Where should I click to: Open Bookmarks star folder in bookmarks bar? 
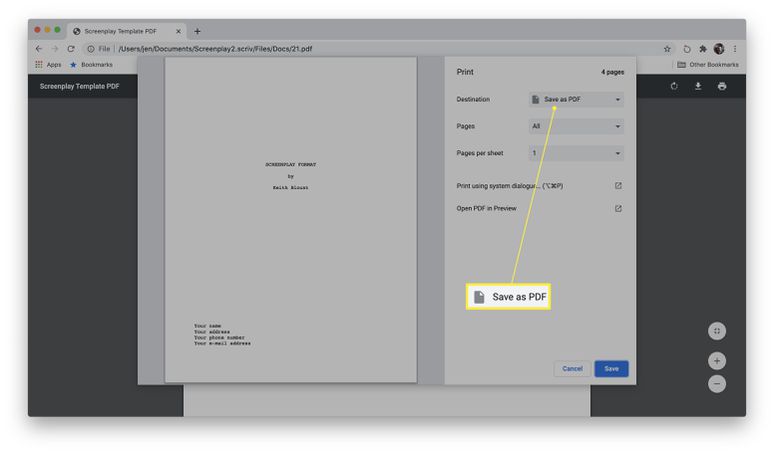(91, 65)
